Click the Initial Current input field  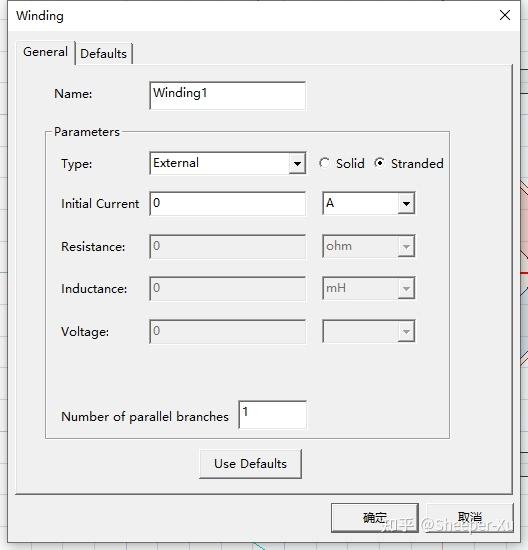pyautogui.click(x=227, y=203)
